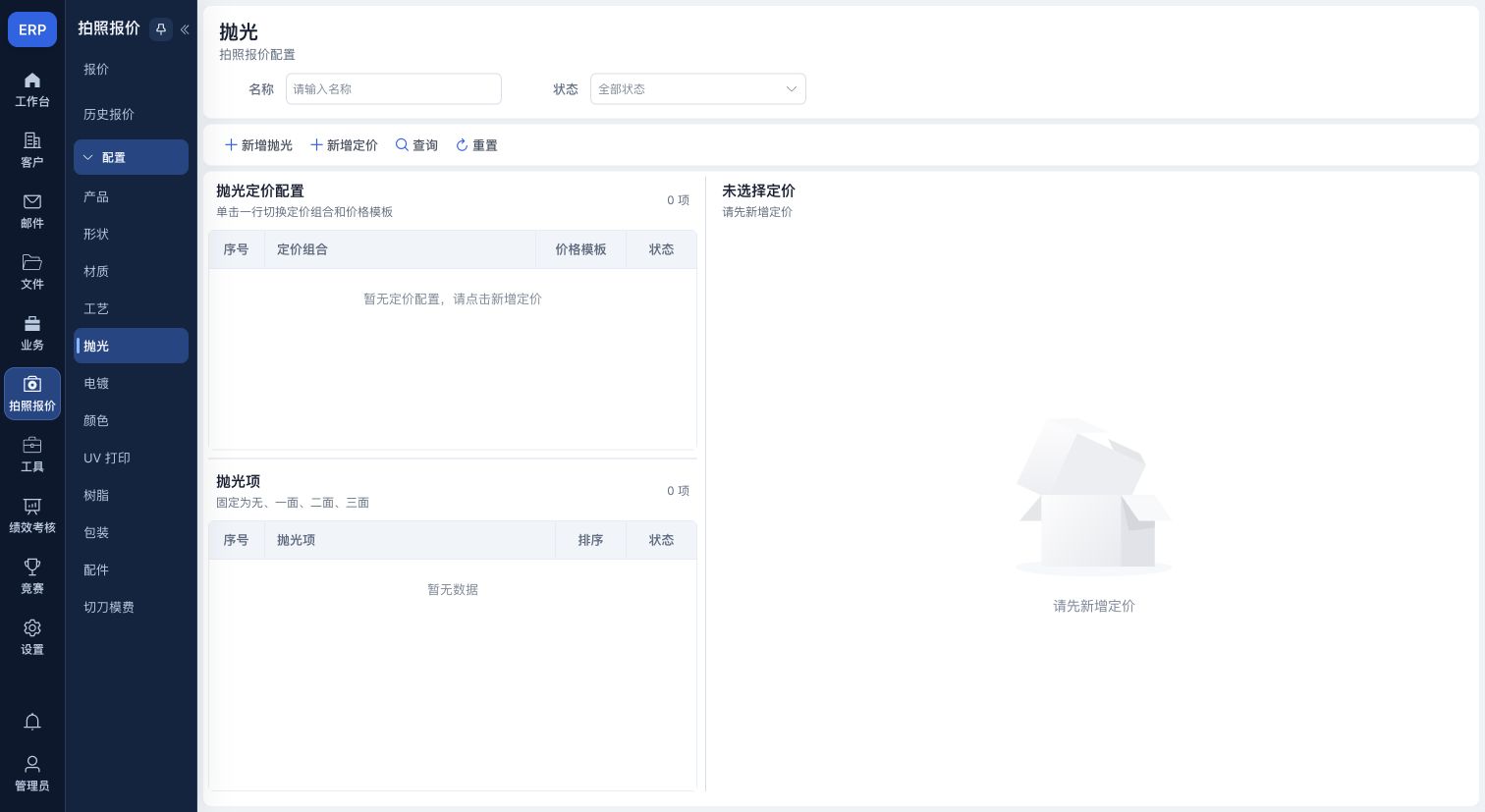Viewport: 1485px width, 812px height.
Task: Select 配件 in the config menu
Action: point(131,569)
